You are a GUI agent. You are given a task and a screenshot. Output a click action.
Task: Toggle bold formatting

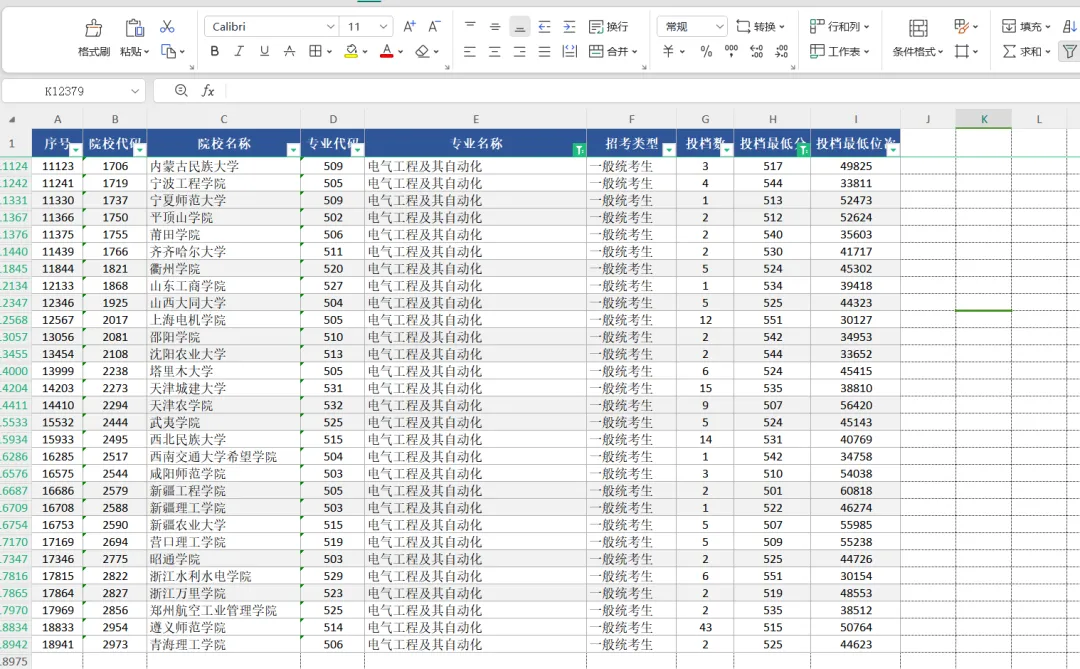pos(215,51)
